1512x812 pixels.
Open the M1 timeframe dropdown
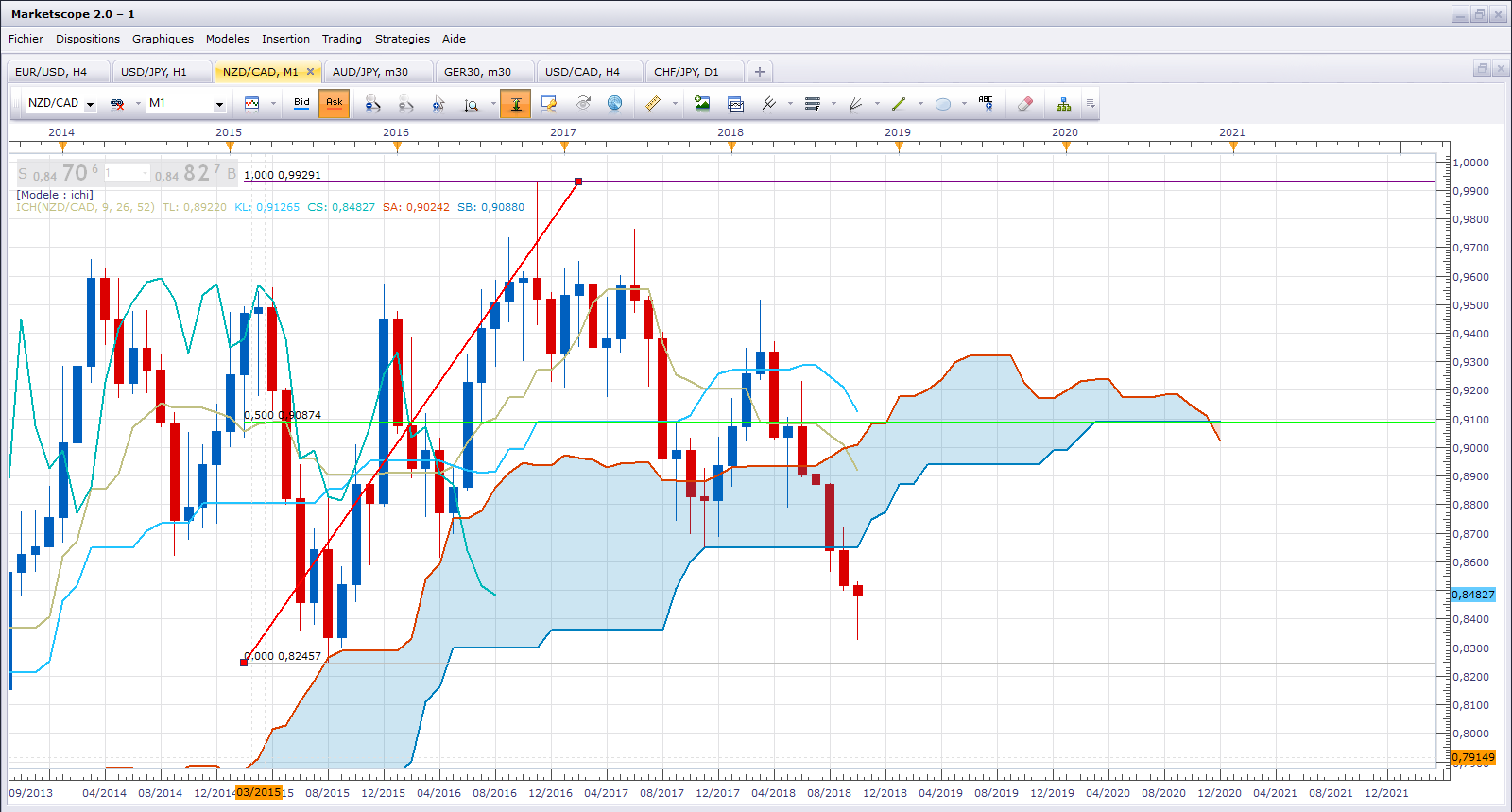[219, 104]
